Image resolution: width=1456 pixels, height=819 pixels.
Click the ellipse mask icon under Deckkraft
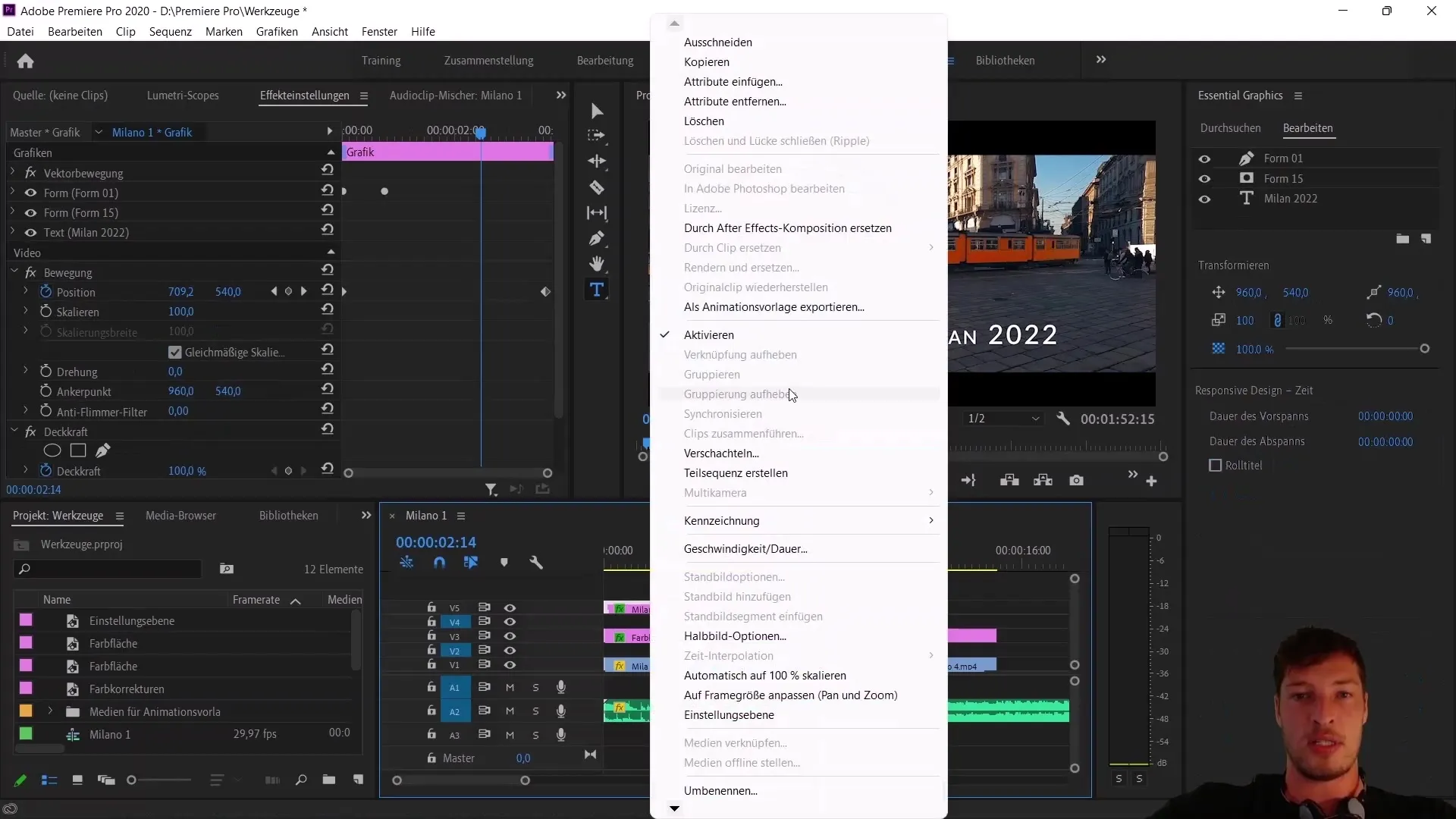(x=52, y=450)
